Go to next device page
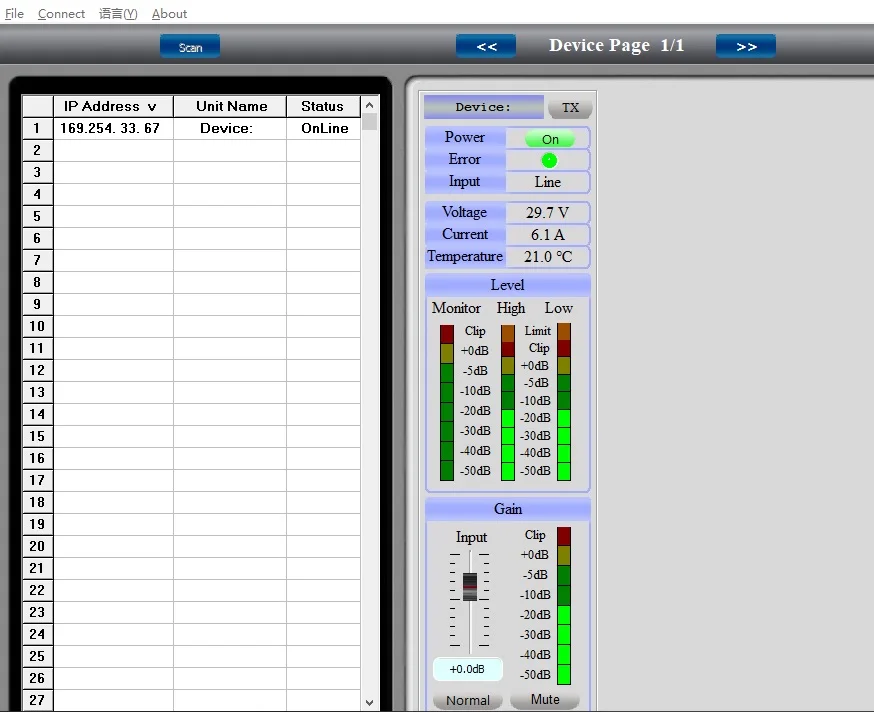This screenshot has height=712, width=874. point(746,46)
